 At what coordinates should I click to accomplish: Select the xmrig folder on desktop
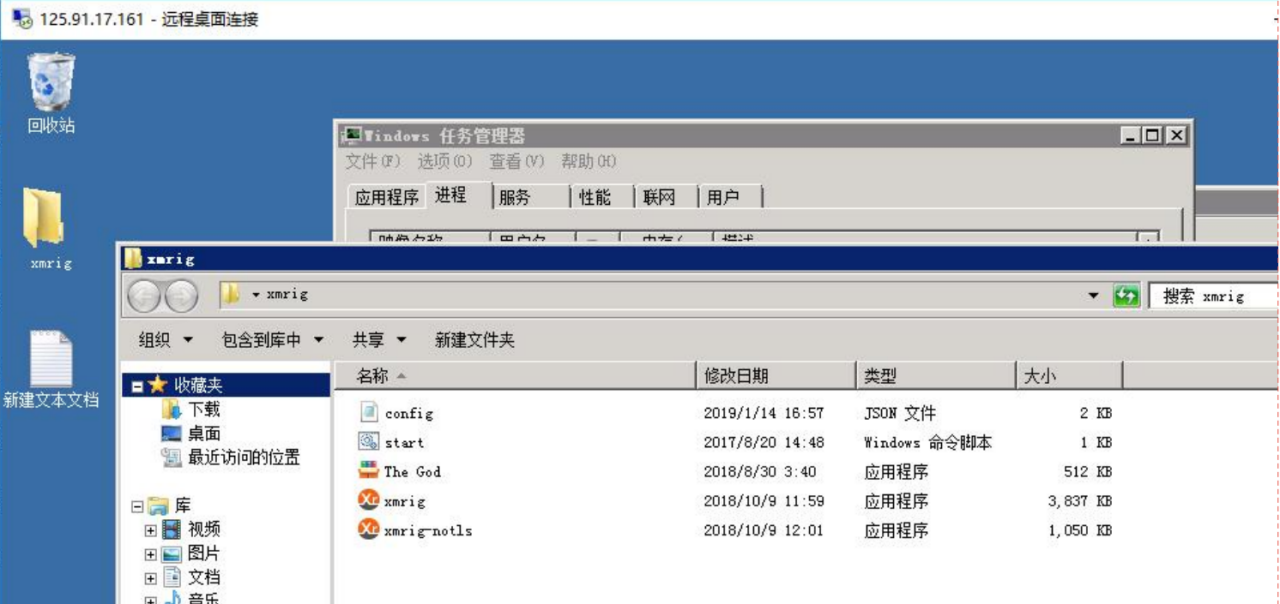click(43, 217)
